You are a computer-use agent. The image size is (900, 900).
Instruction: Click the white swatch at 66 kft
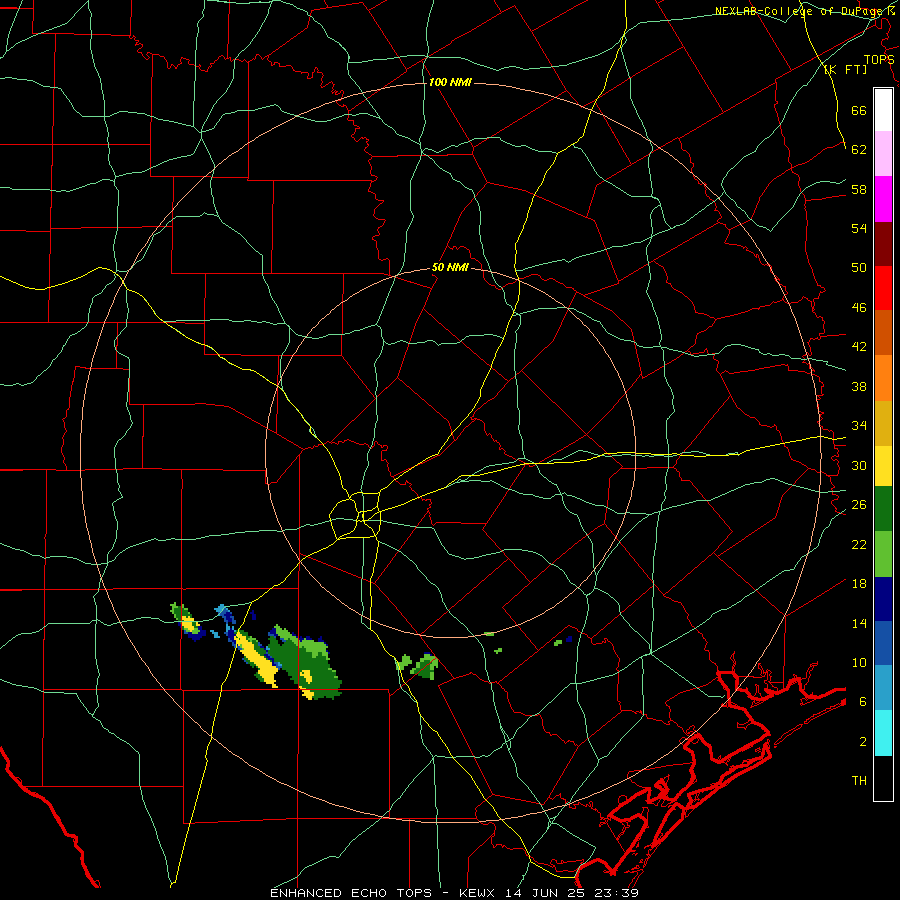point(883,110)
